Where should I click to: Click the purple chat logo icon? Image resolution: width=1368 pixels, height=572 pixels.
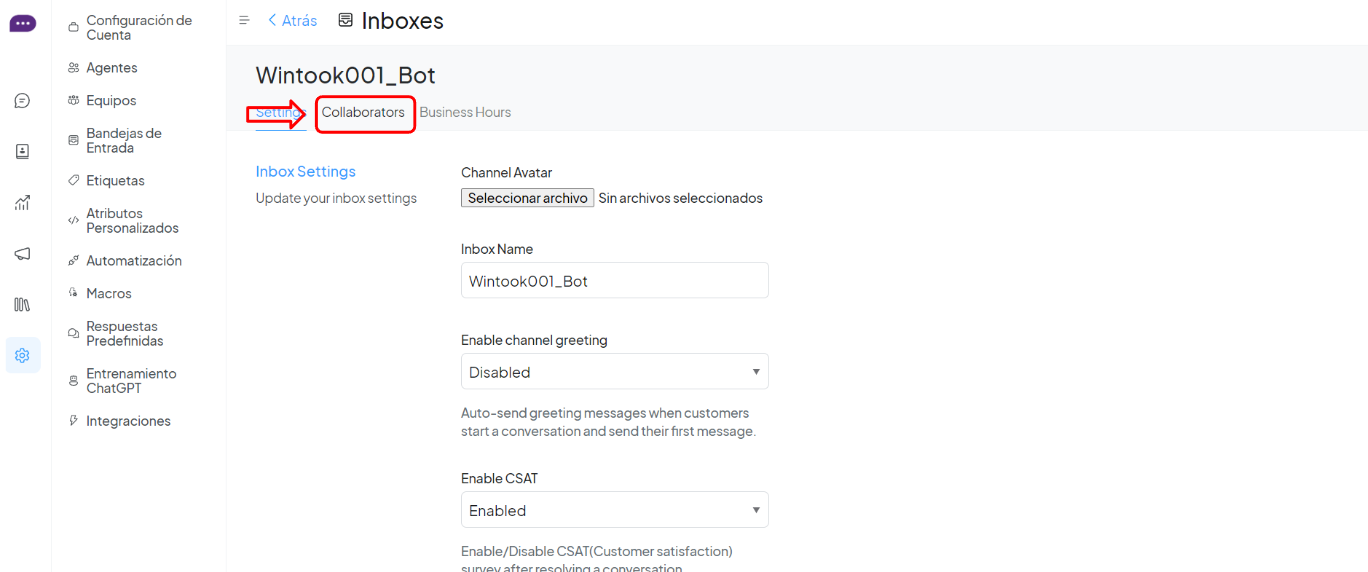click(22, 23)
